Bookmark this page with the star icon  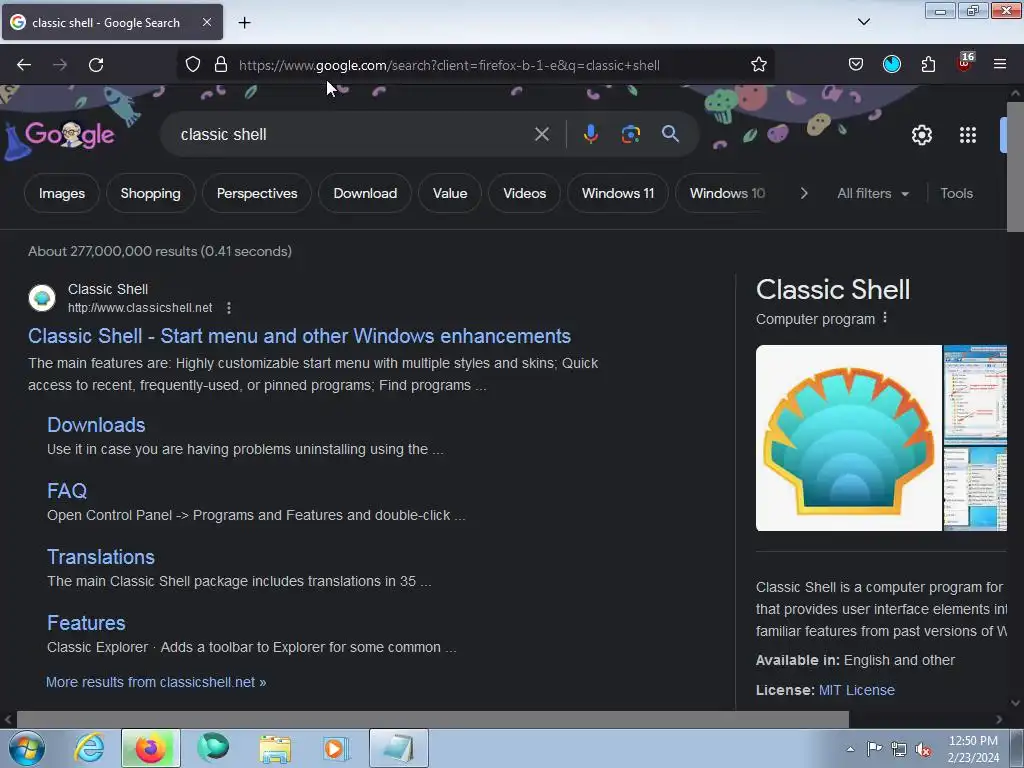758,65
